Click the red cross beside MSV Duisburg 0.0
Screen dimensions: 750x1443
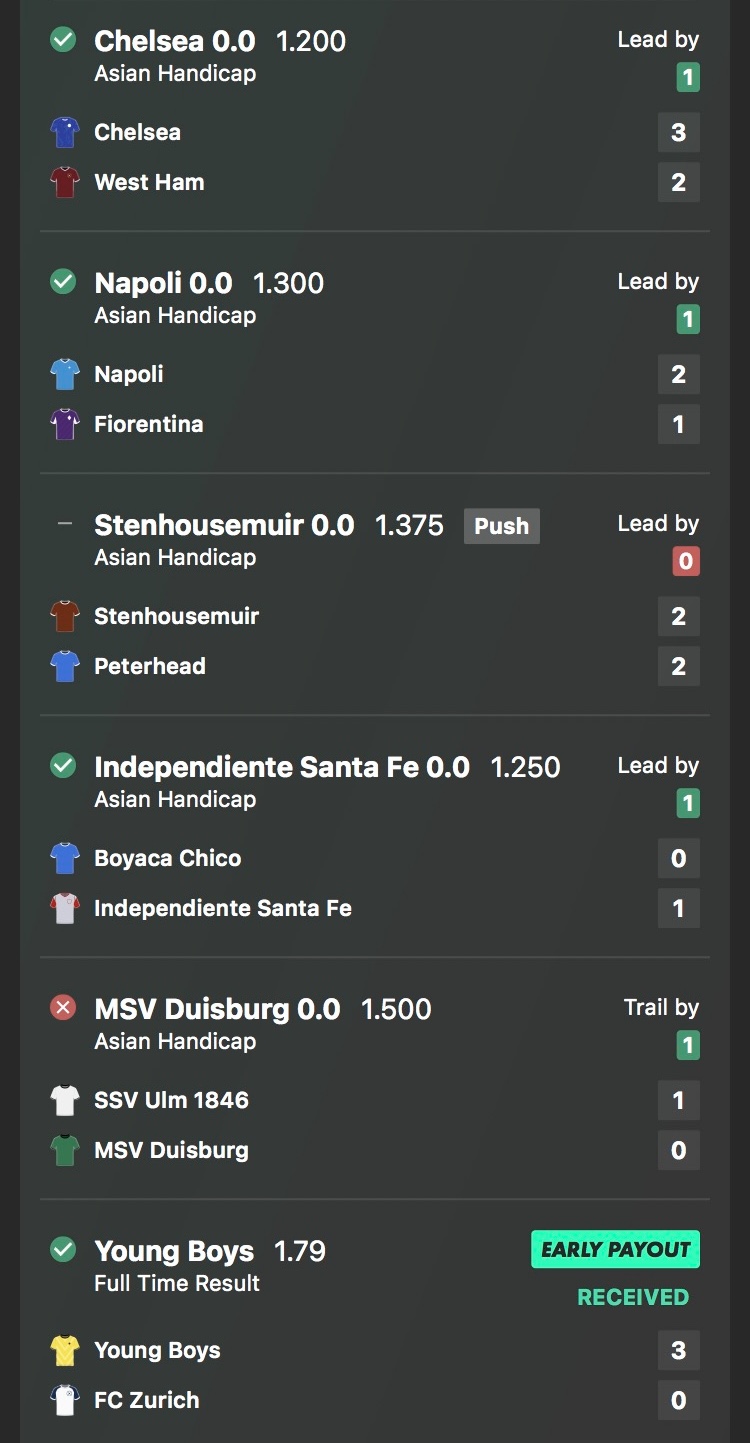point(63,1008)
